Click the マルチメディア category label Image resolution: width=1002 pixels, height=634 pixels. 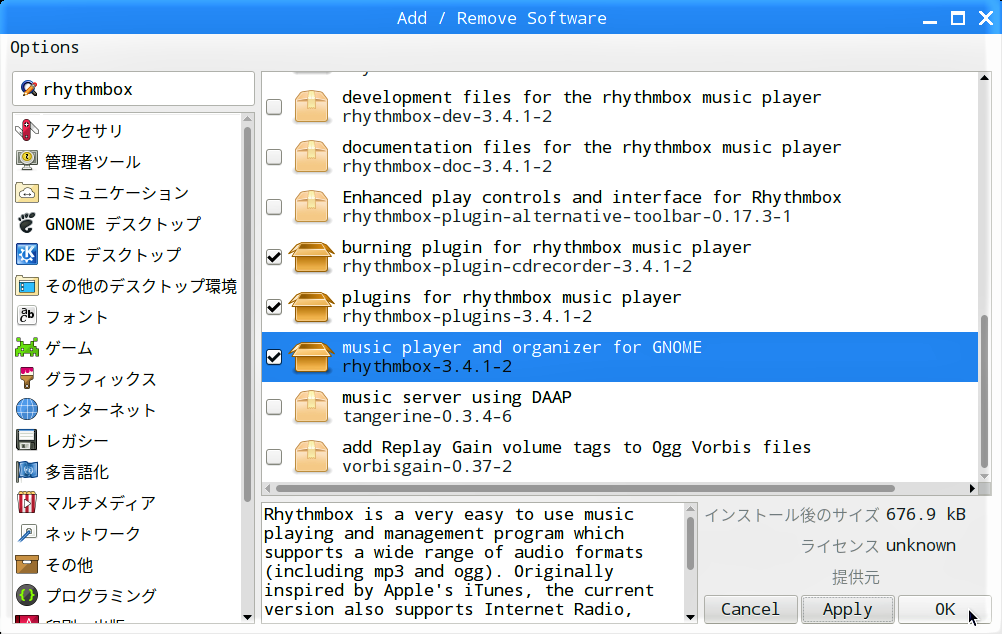pos(100,503)
